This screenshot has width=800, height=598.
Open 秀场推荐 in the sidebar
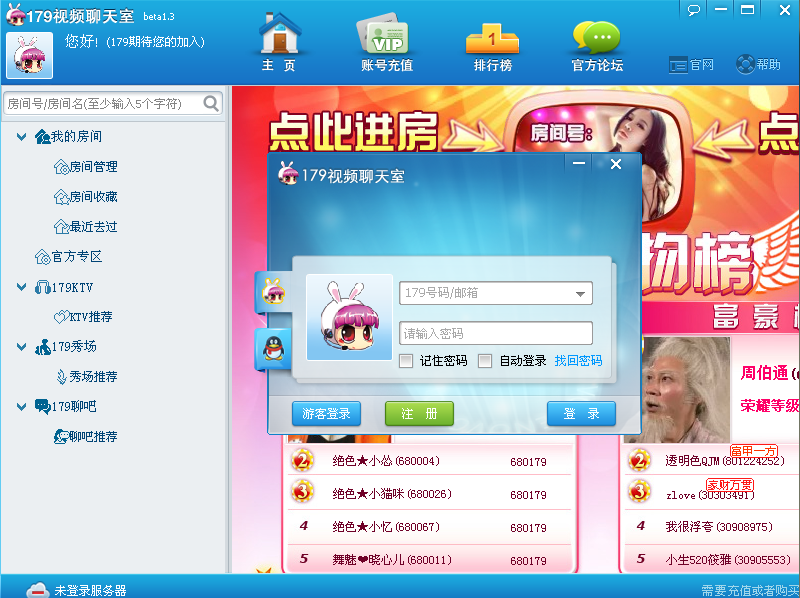pyautogui.click(x=86, y=377)
